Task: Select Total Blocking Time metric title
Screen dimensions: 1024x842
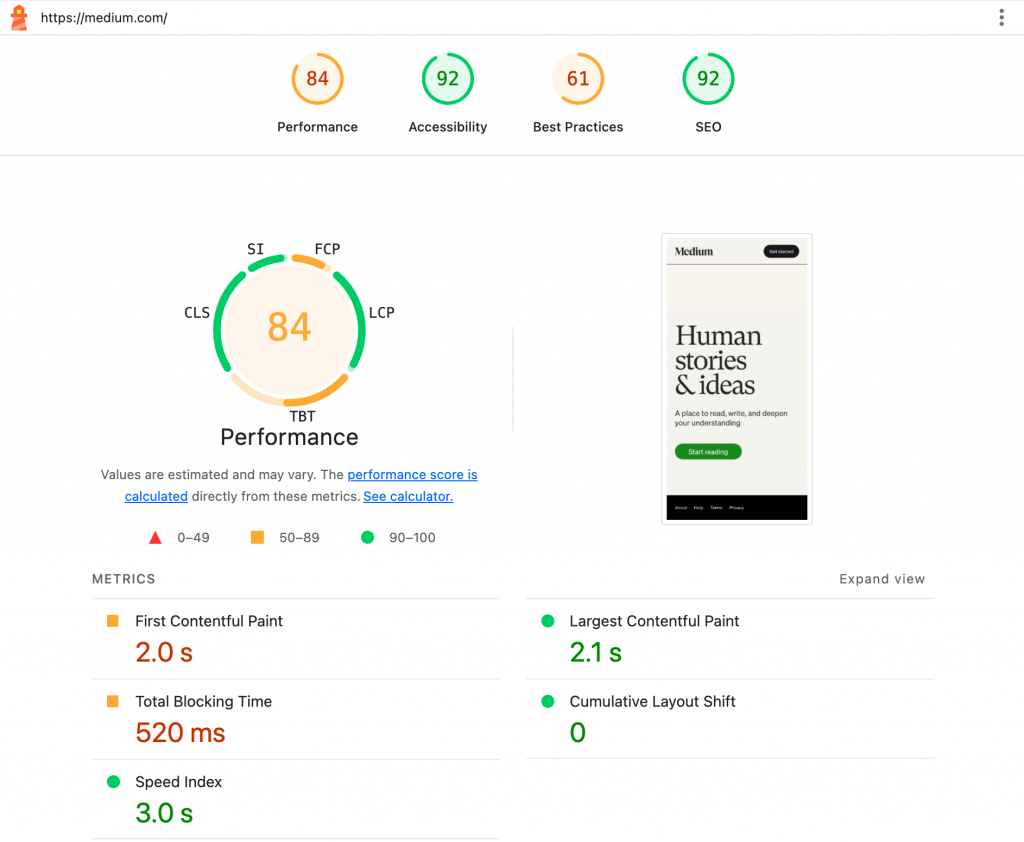Action: (204, 702)
